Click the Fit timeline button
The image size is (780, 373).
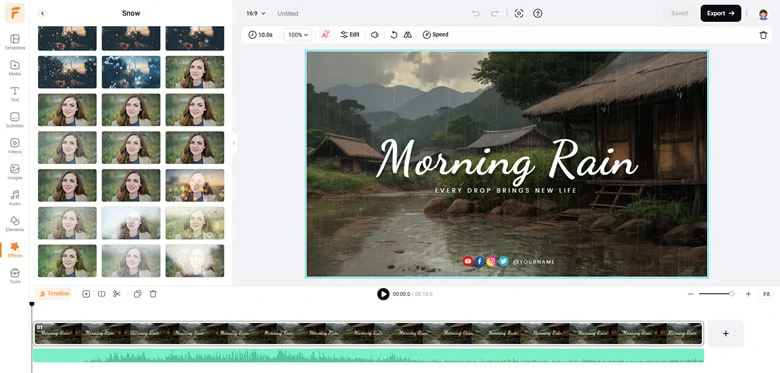tap(767, 294)
